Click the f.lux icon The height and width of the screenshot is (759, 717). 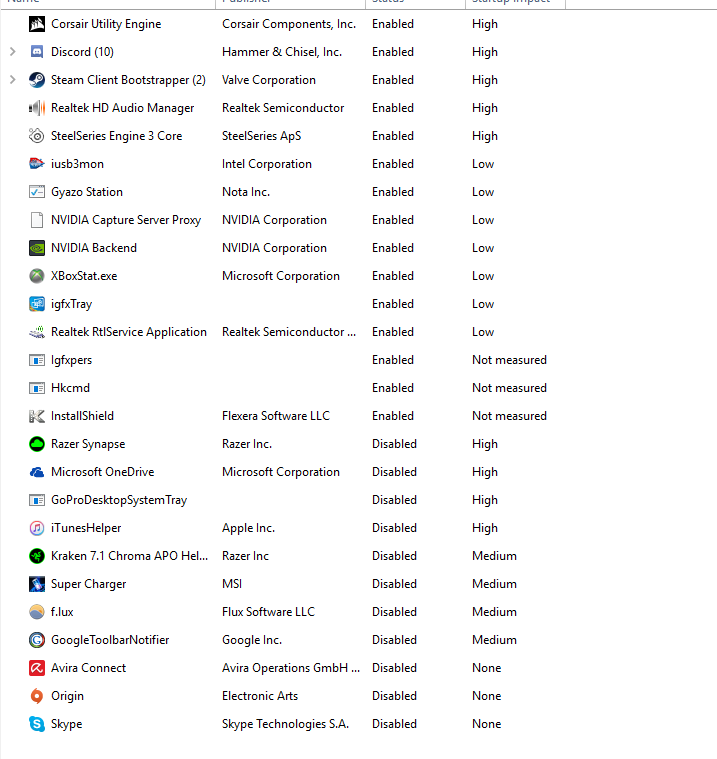pyautogui.click(x=37, y=612)
